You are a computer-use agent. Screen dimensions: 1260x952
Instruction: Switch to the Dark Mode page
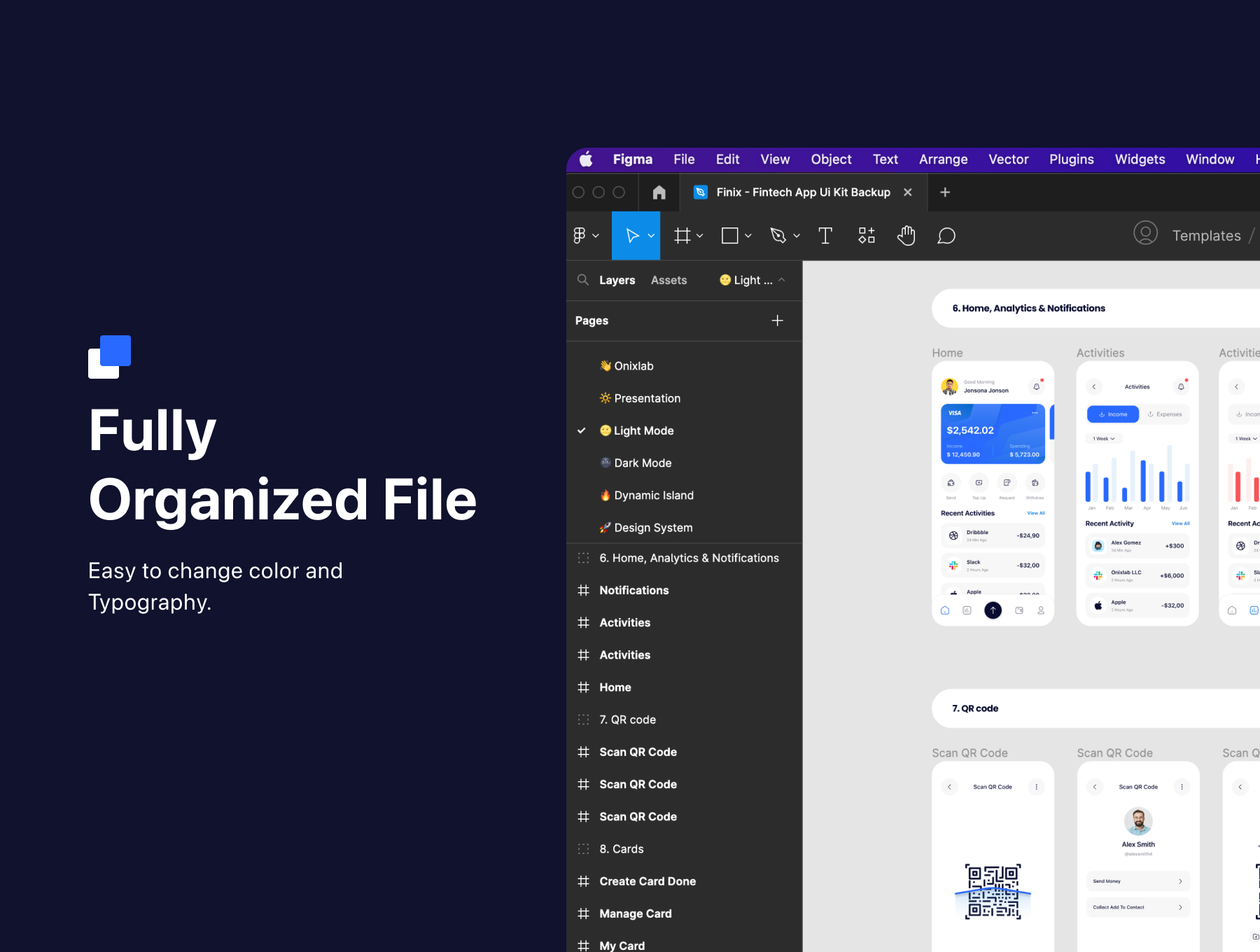tap(643, 463)
